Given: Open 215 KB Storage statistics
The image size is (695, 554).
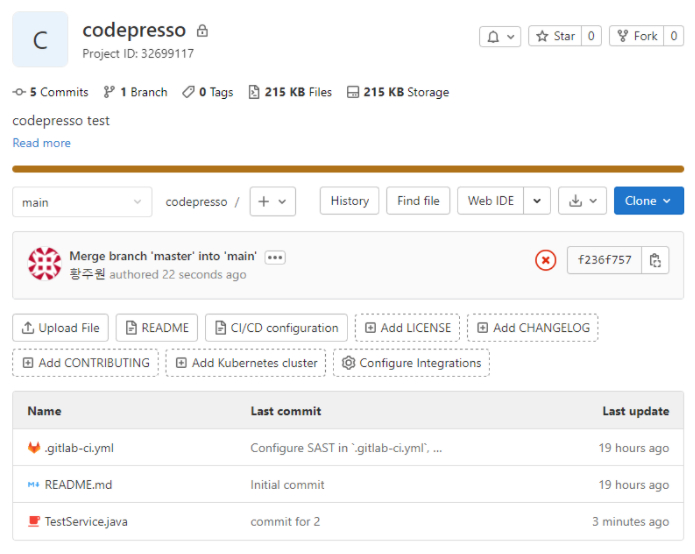Looking at the screenshot, I should (x=398, y=92).
